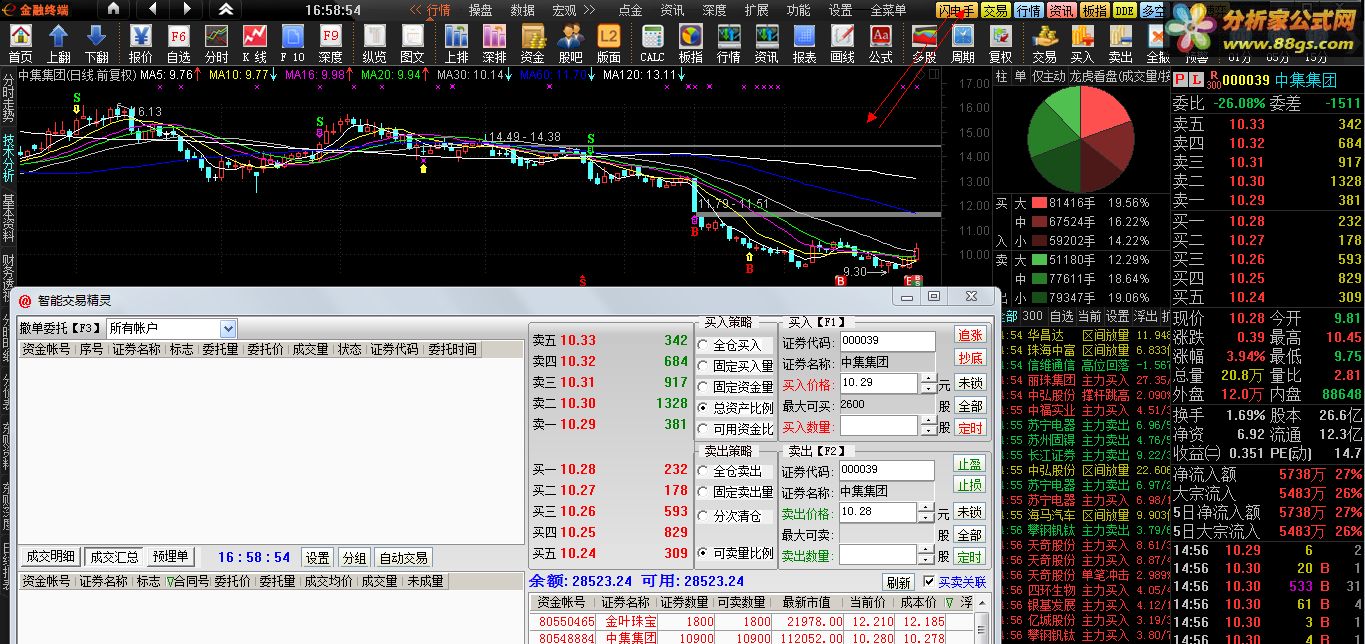Open the 多股 multi-stock icon
The image size is (1365, 644).
(924, 45)
